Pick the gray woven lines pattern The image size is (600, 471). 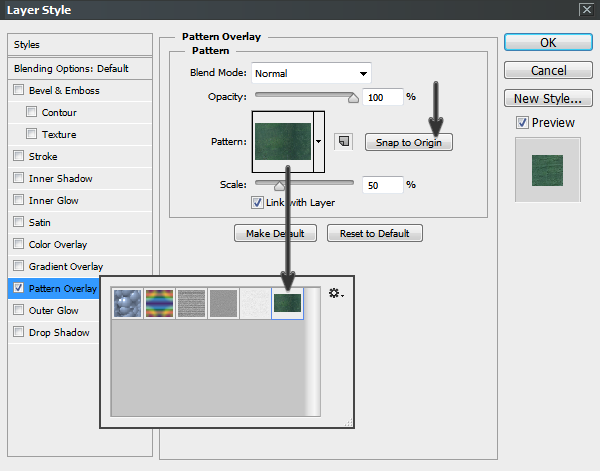(x=192, y=304)
